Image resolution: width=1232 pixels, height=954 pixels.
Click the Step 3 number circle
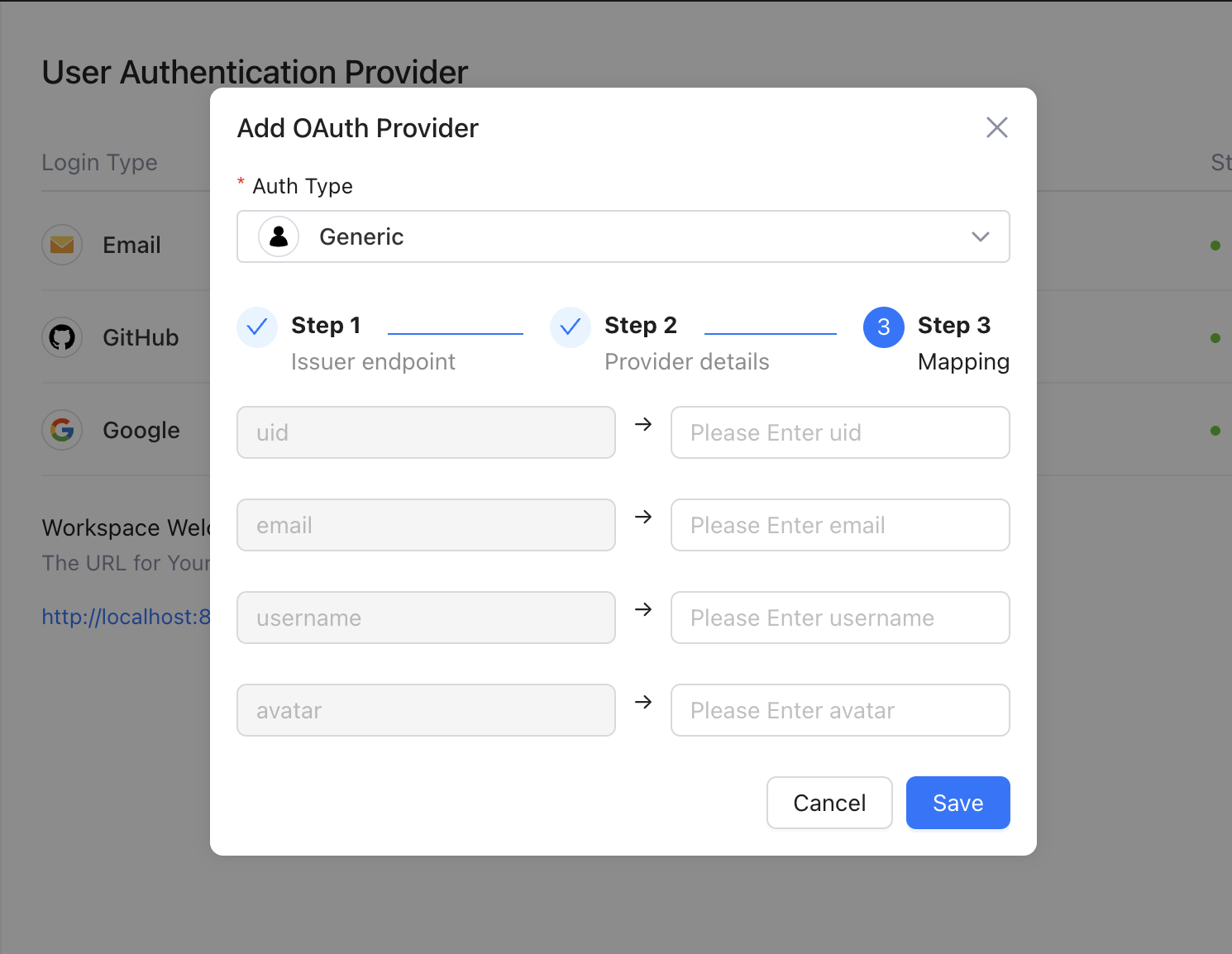tap(883, 327)
